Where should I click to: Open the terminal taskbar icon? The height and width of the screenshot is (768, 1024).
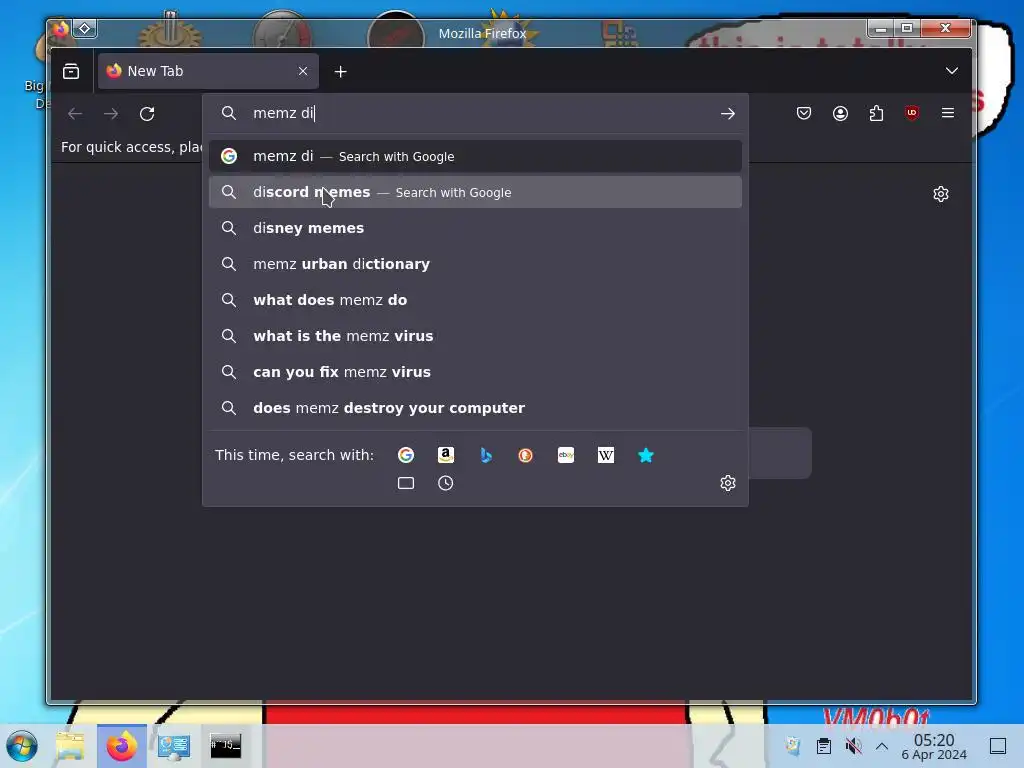pos(225,746)
